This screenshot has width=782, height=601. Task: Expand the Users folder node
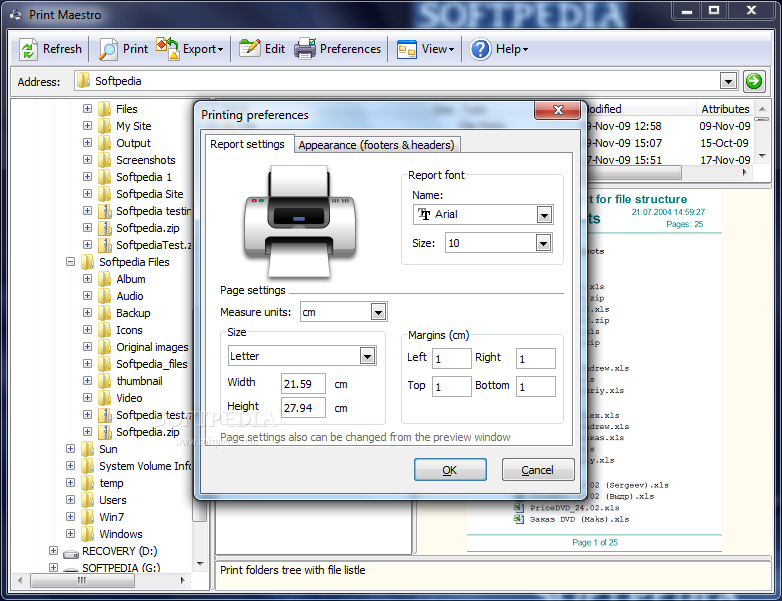point(70,500)
